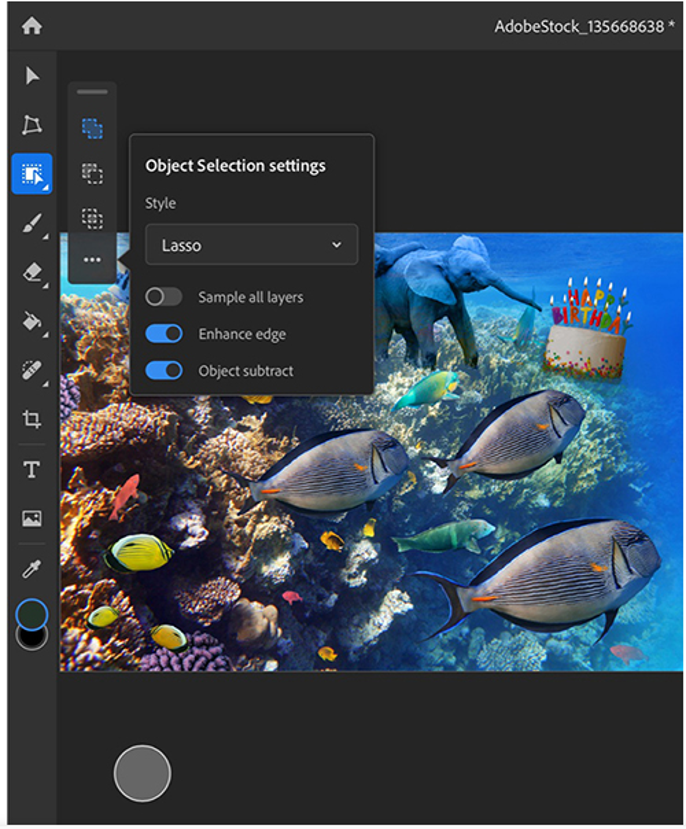
Task: Disable Object subtract toggle
Action: click(x=164, y=371)
